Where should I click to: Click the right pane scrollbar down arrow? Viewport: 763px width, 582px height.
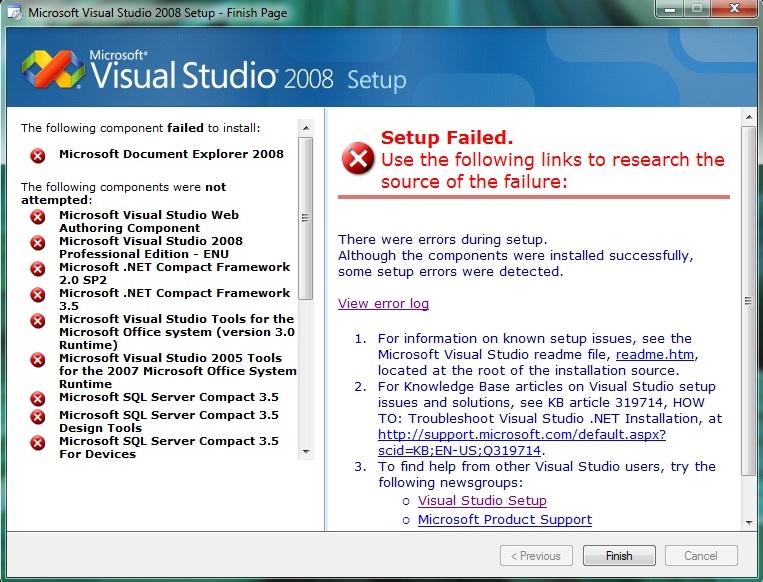(748, 522)
